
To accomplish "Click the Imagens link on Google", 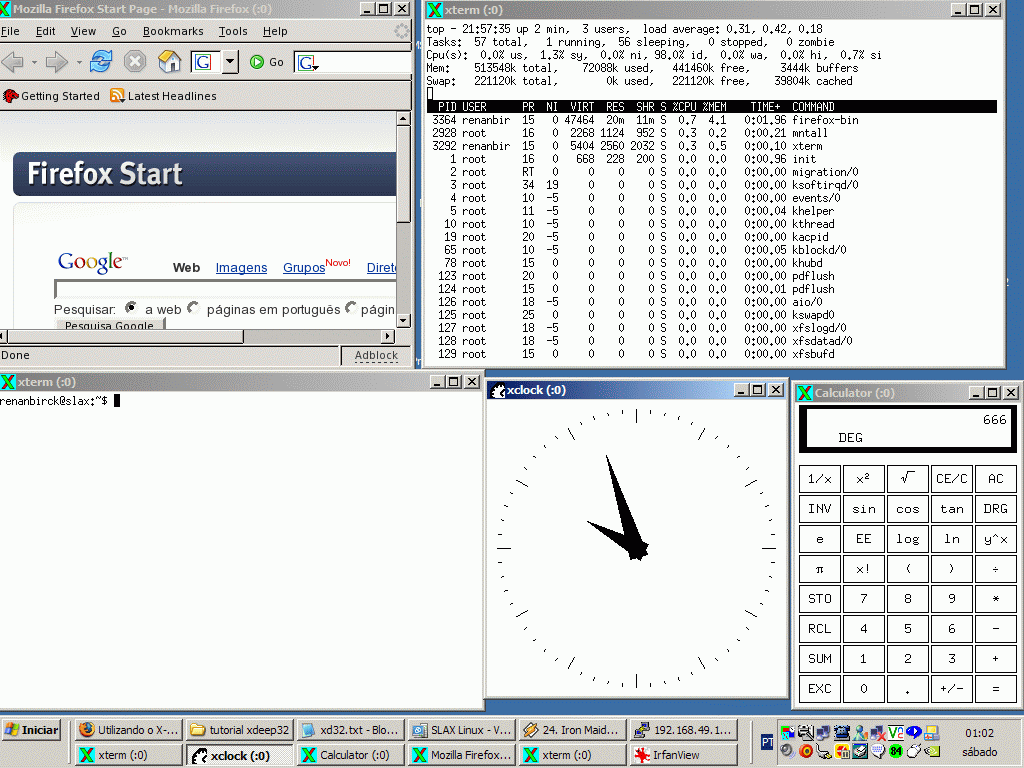I will coord(241,267).
